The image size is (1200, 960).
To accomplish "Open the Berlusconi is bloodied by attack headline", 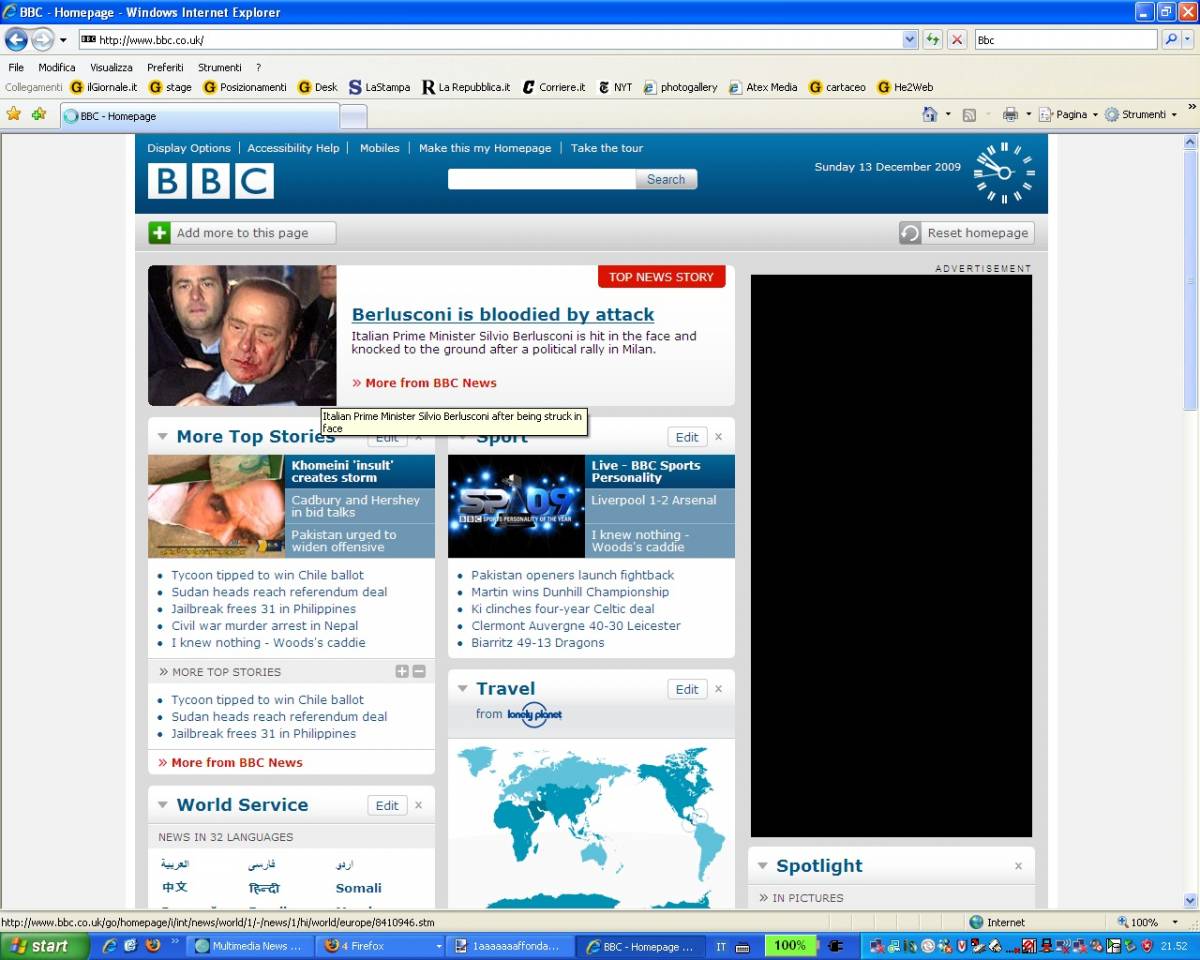I will (503, 314).
